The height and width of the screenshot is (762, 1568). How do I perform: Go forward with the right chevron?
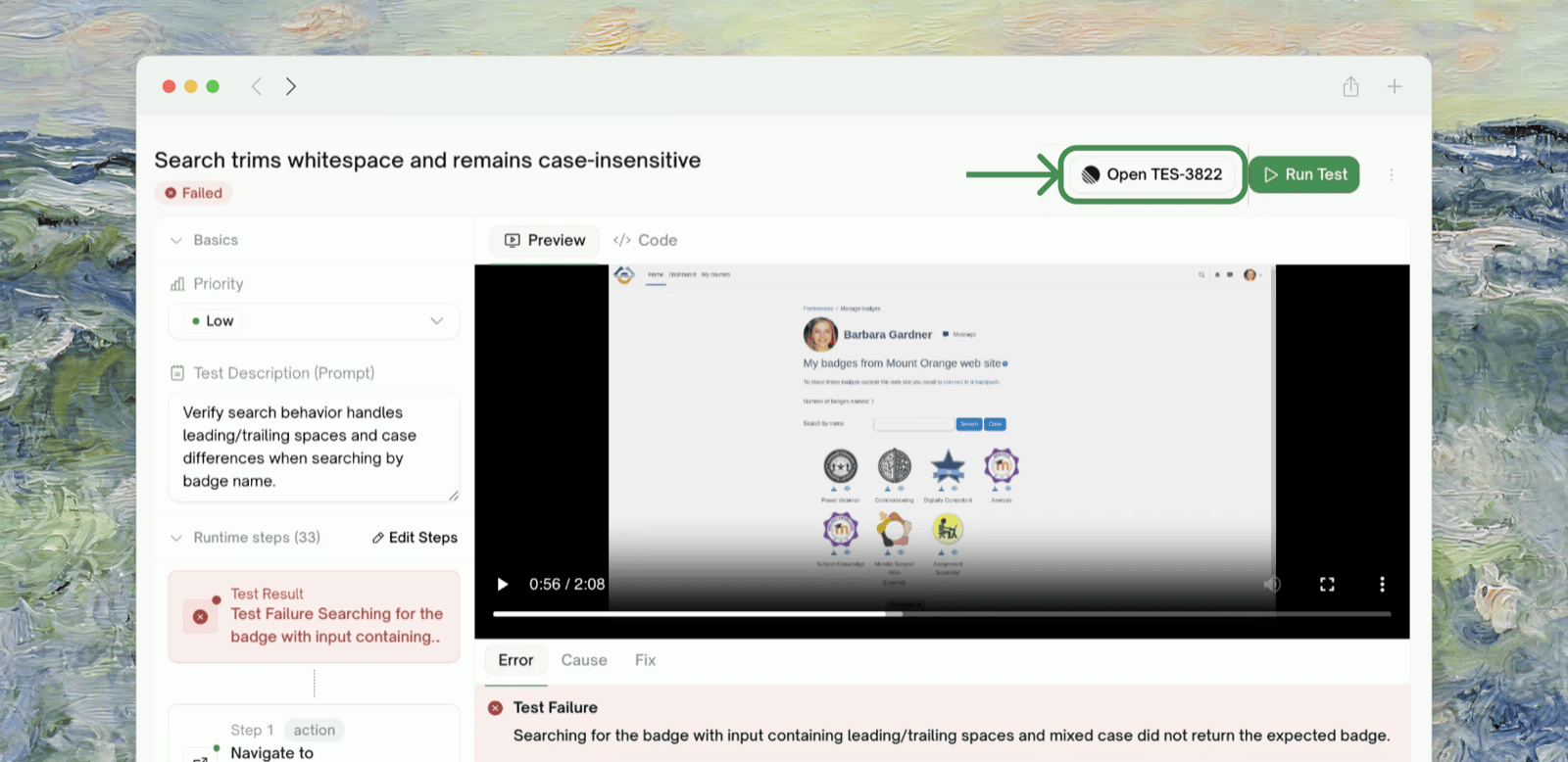point(290,86)
